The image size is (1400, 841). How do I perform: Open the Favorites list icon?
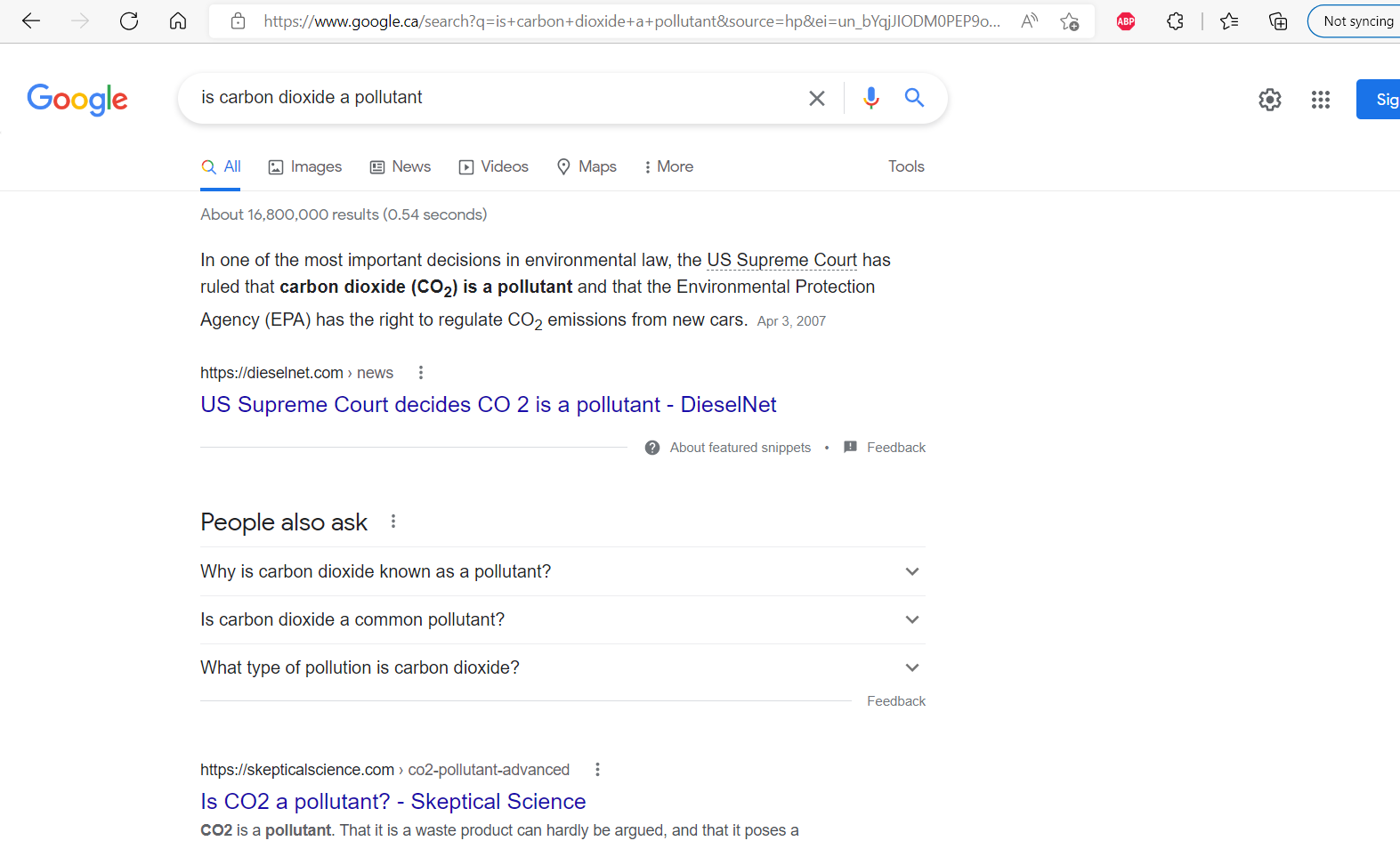pos(1229,21)
